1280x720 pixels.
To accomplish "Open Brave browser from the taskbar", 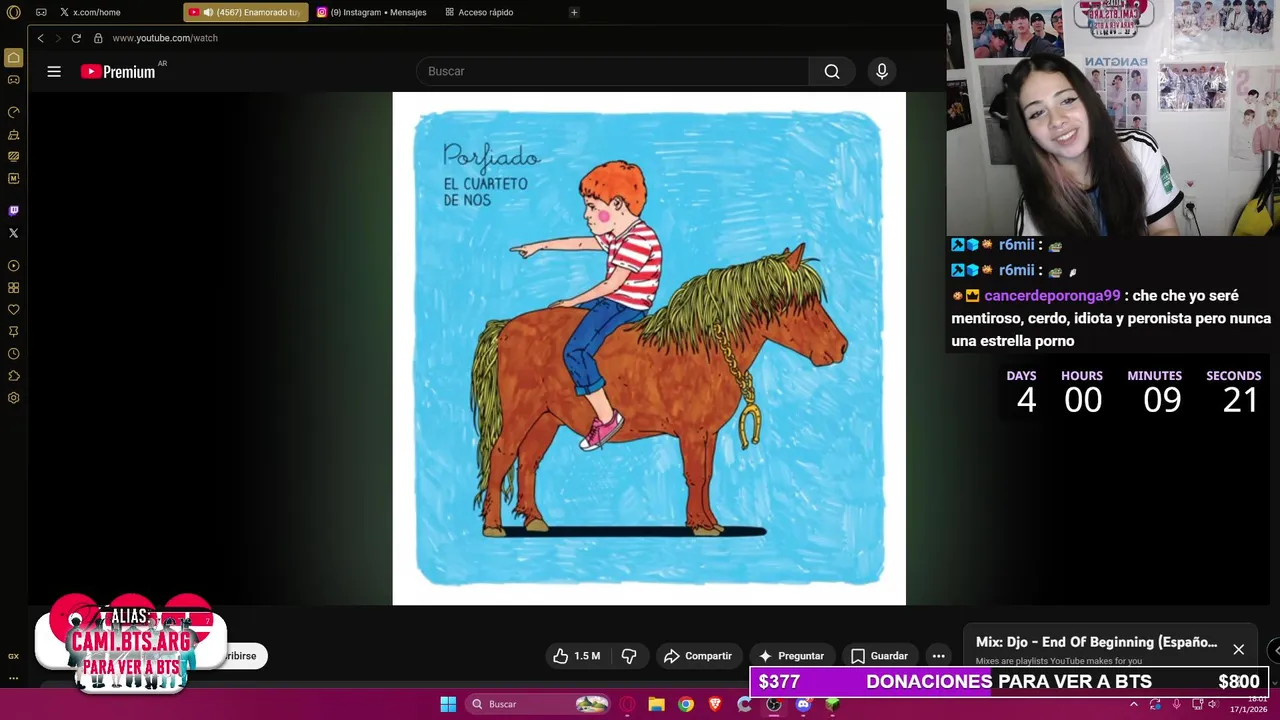I will tap(715, 704).
